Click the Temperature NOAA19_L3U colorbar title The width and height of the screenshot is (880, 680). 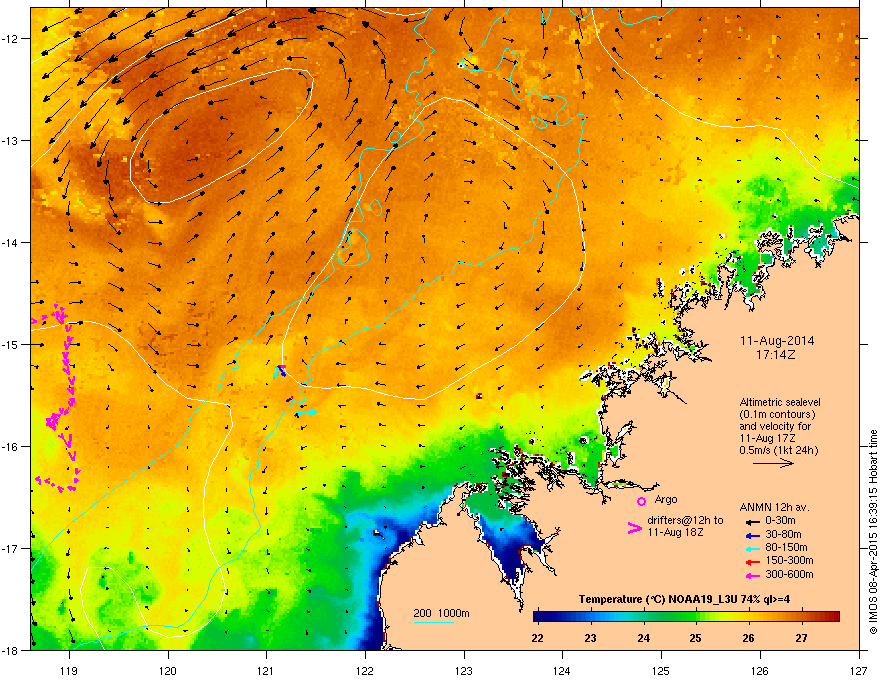point(684,599)
